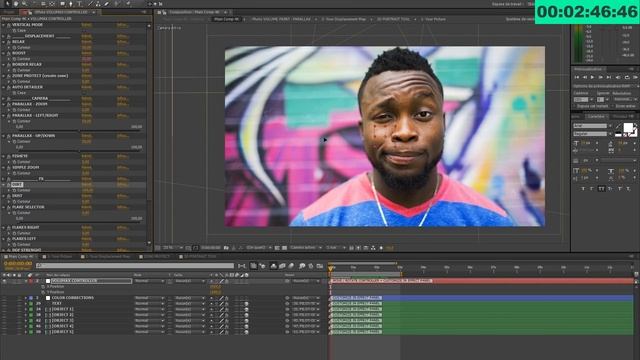The height and width of the screenshot is (360, 640).
Task: Collapse the BORDER RELAX effect group
Action: (x=4, y=64)
